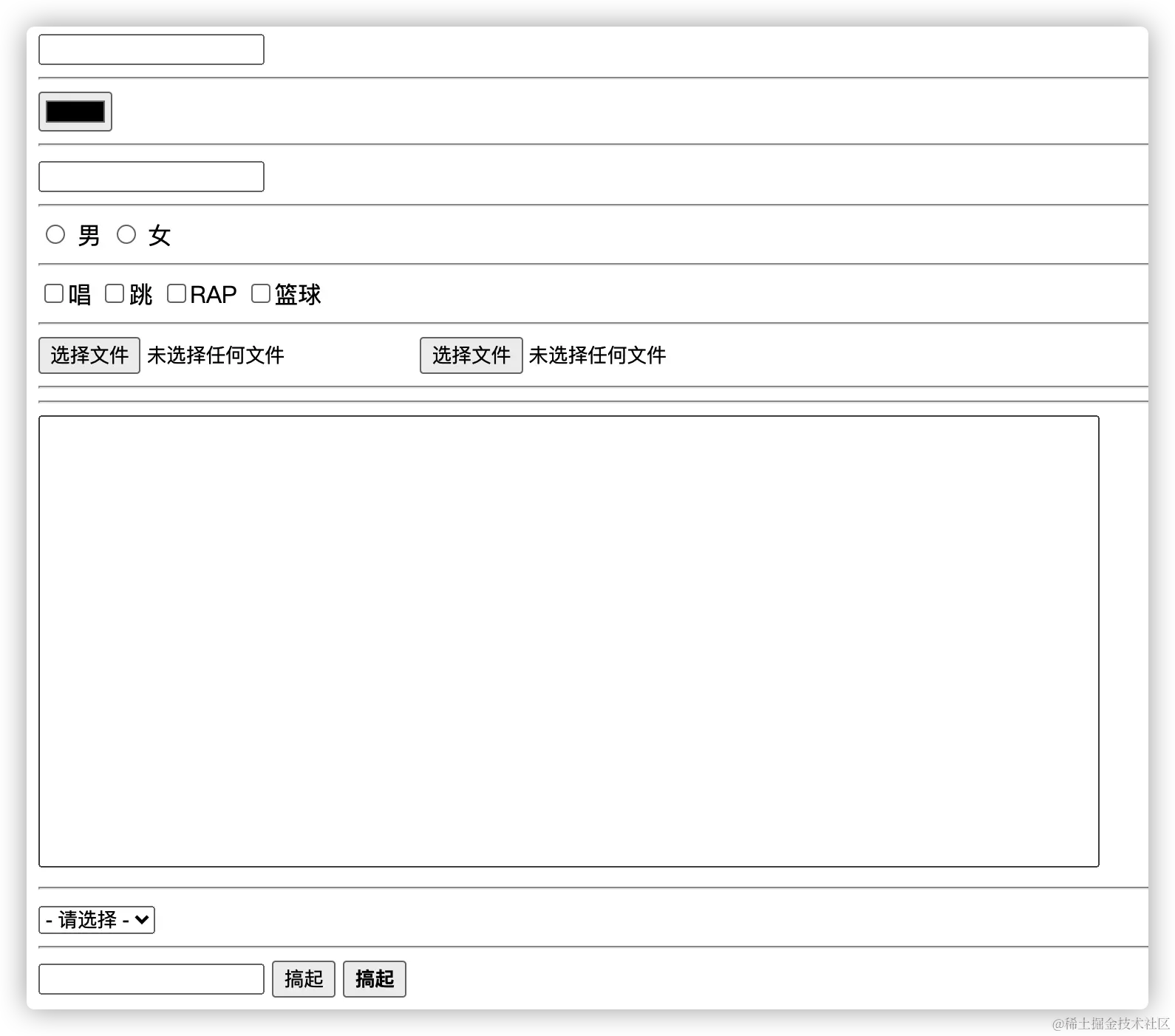
Task: Select the 女 radio button
Action: (126, 234)
